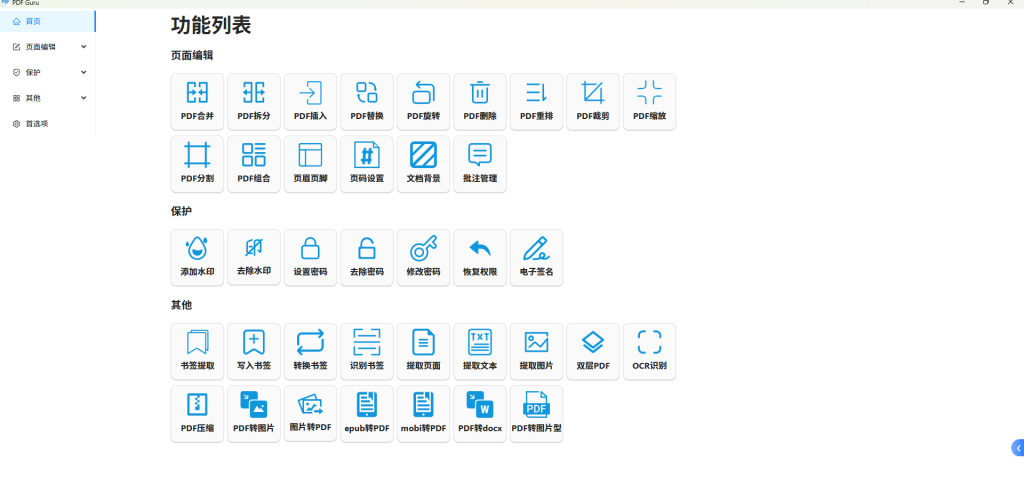
Task: Launch the 添加水印 watermark tool
Action: coord(197,256)
